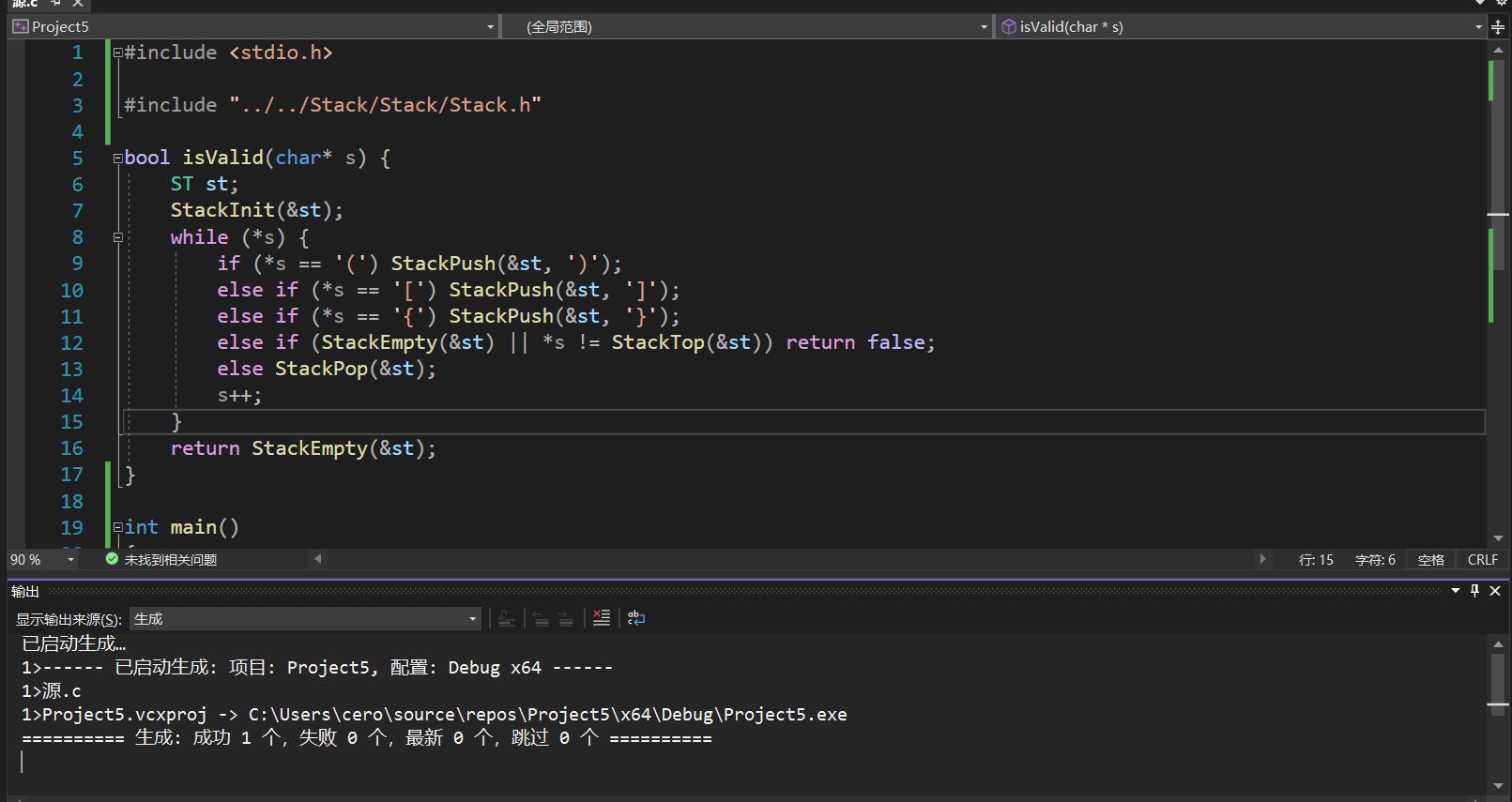The height and width of the screenshot is (802, 1512).
Task: Collapse the main function at line 19
Action: tap(117, 527)
